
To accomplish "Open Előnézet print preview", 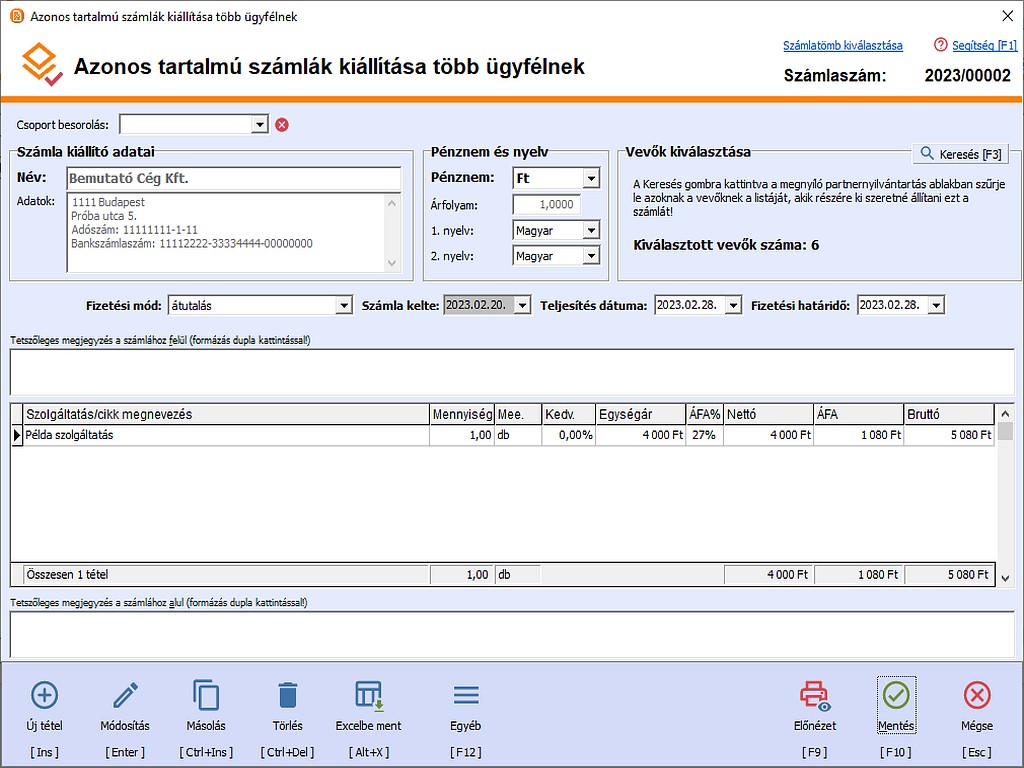I will click(814, 695).
